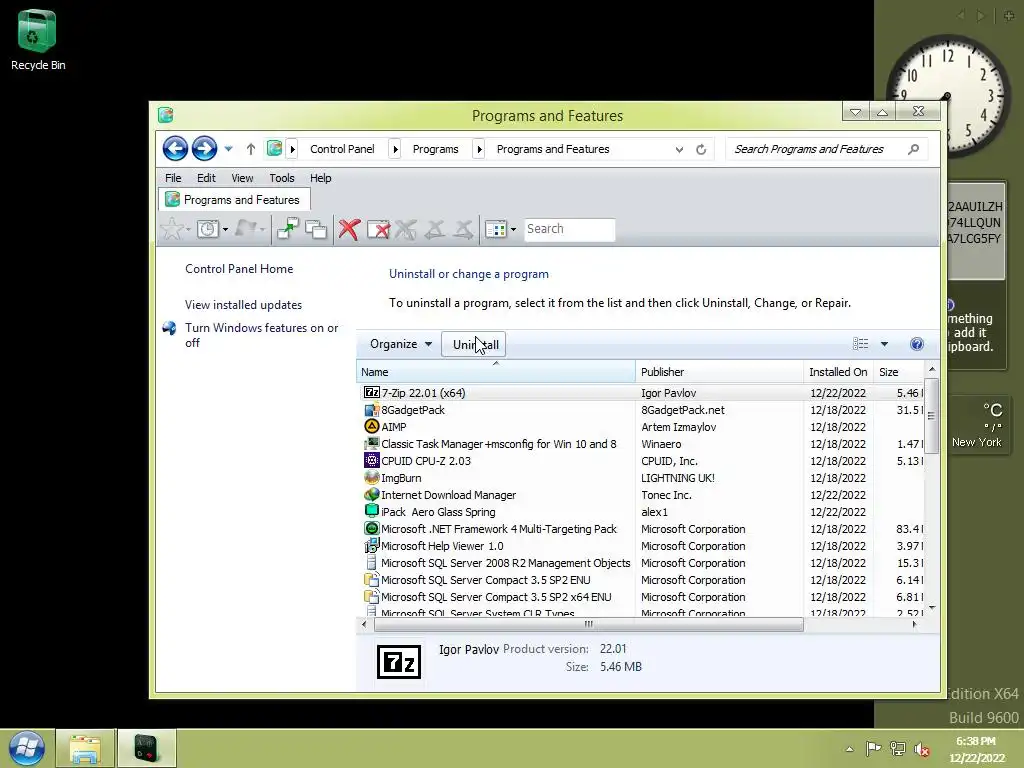Open File Explorer from the taskbar
This screenshot has height=768, width=1024.
(86, 748)
